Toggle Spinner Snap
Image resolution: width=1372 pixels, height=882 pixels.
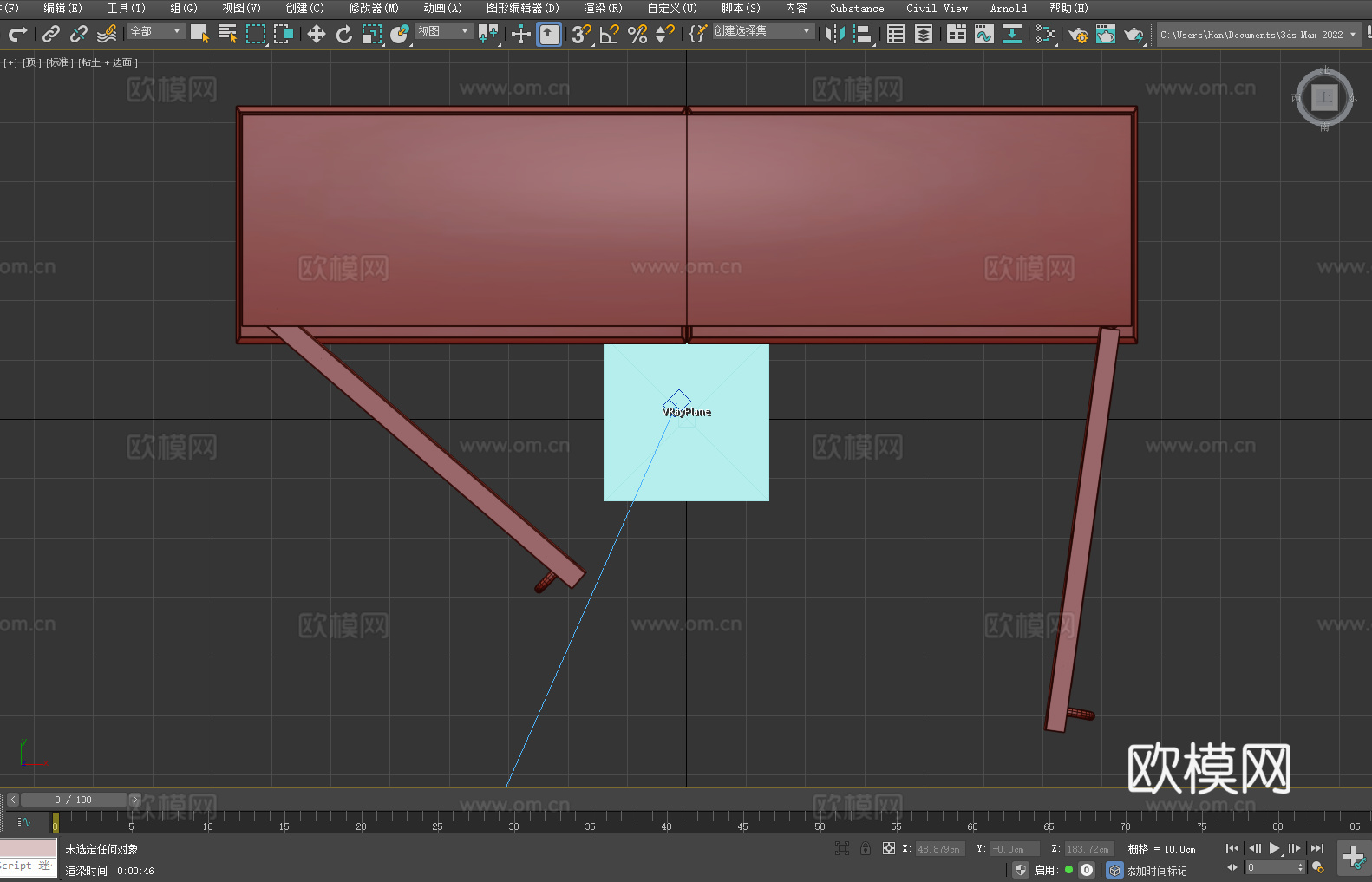665,34
